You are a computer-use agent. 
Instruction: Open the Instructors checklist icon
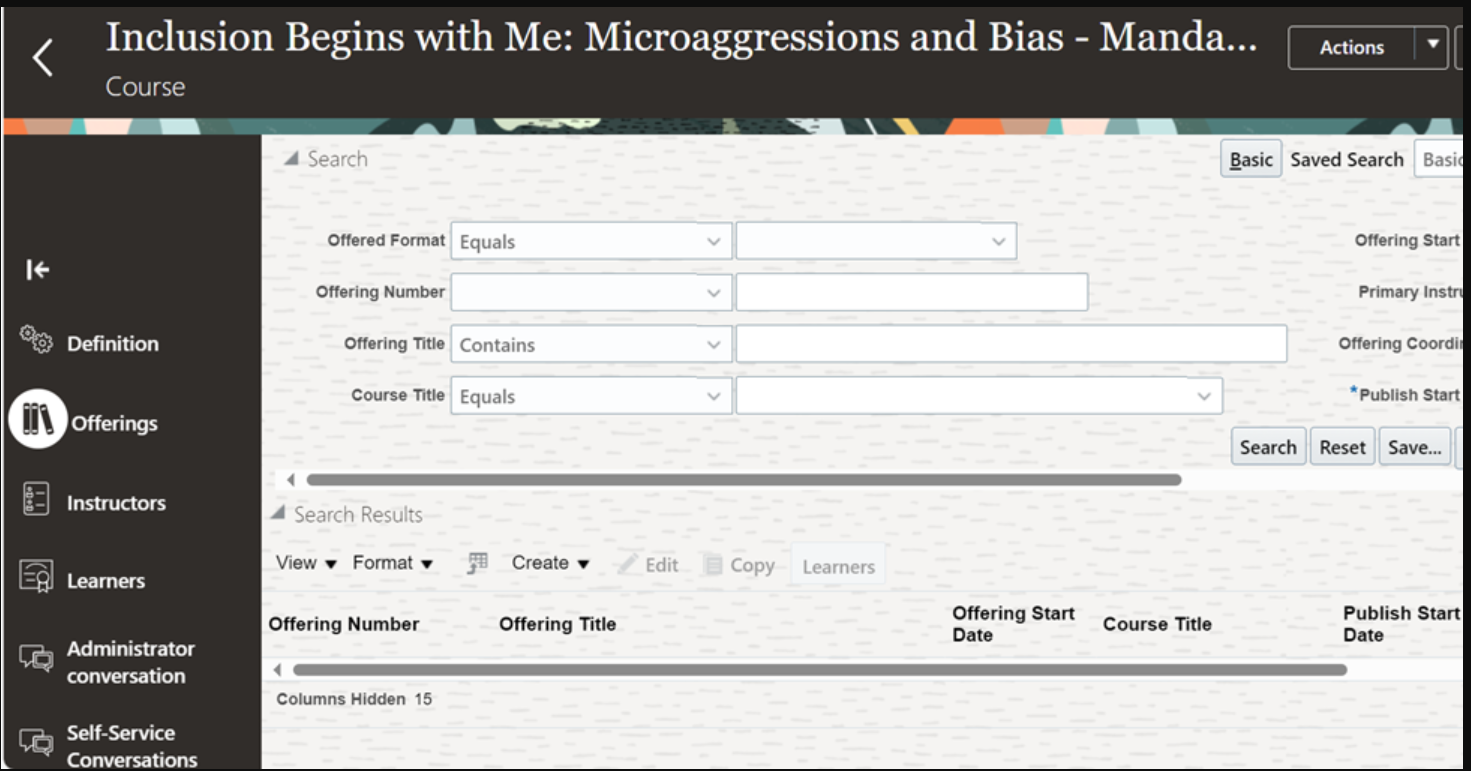(x=36, y=499)
